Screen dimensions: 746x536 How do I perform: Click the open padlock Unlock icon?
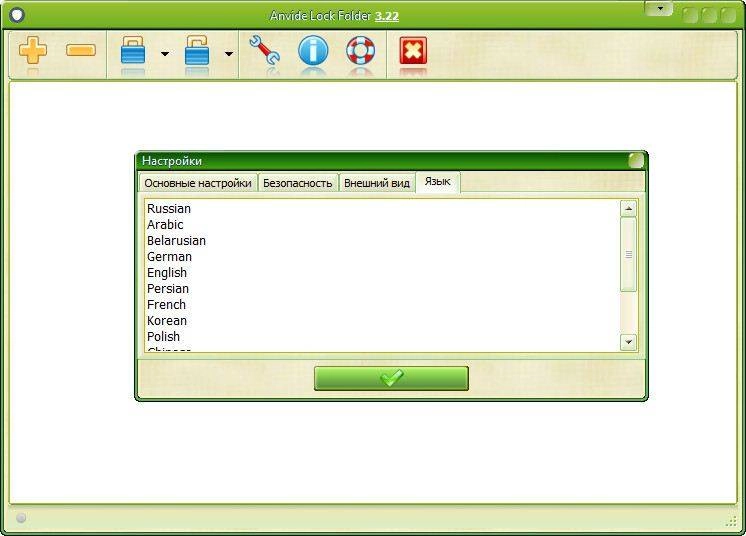point(196,50)
